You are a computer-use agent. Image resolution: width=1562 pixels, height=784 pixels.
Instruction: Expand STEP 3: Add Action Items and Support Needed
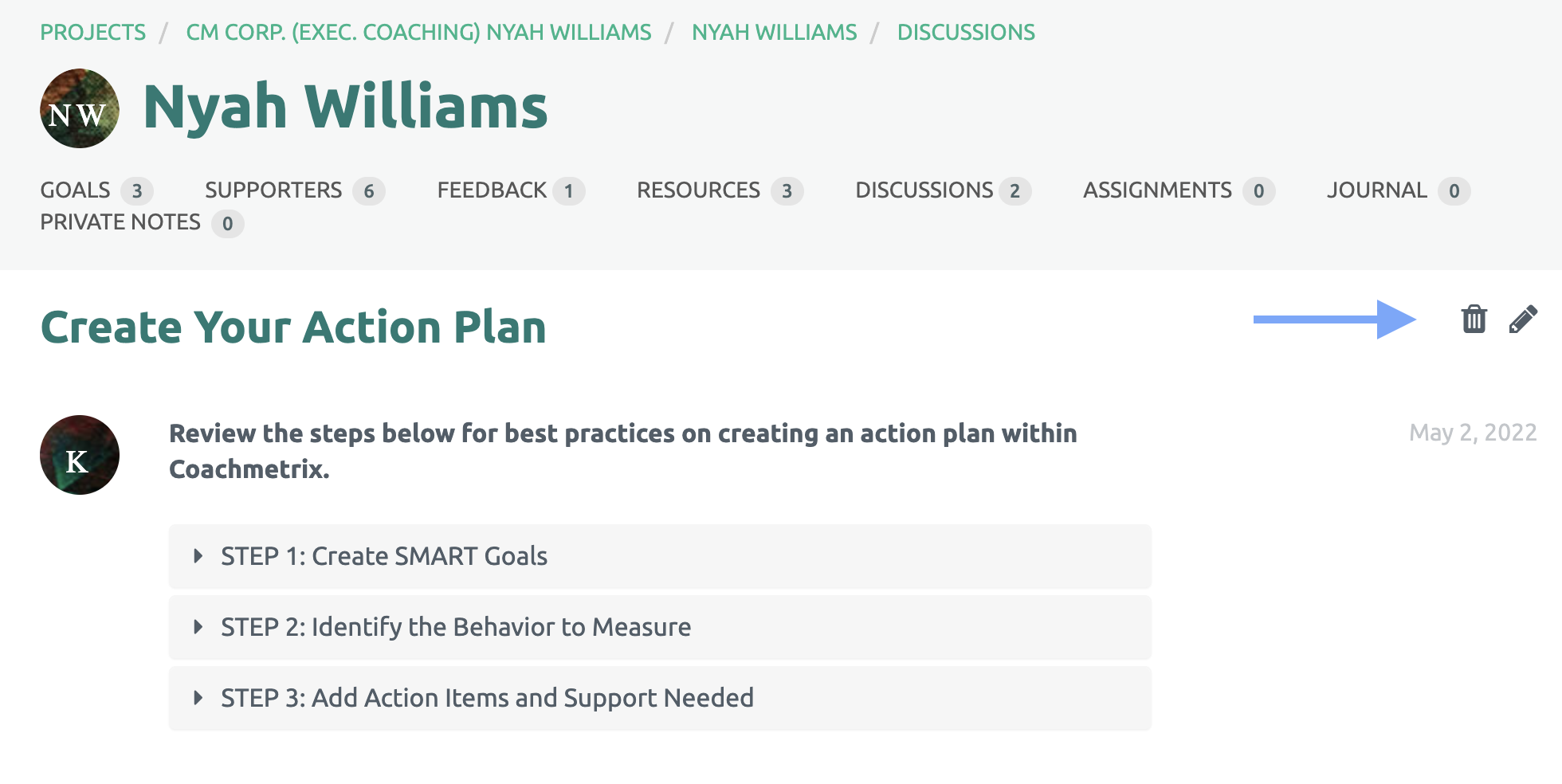tap(660, 698)
